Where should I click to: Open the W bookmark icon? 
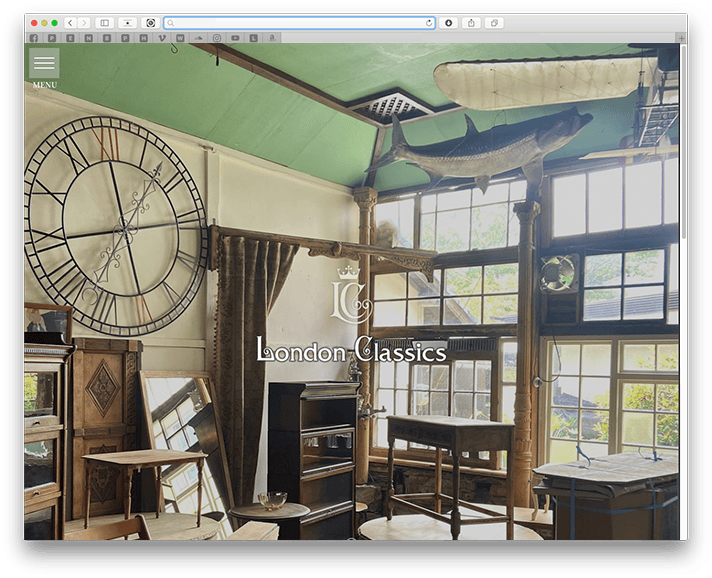click(180, 38)
